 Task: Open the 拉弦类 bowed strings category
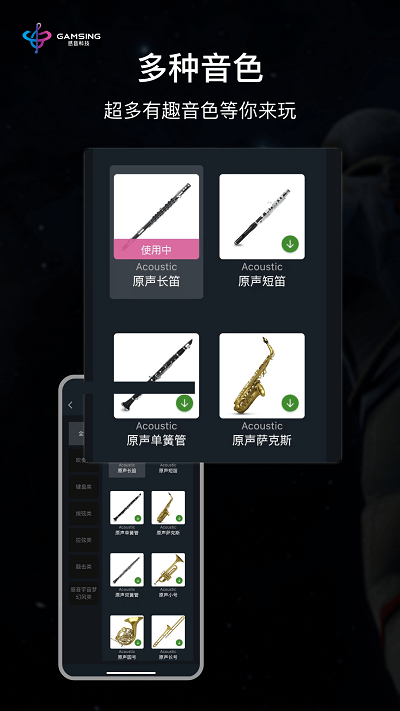tap(83, 540)
